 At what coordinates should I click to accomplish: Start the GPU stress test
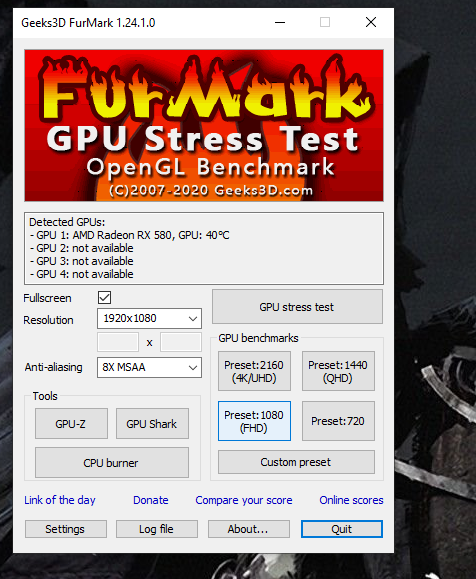click(297, 307)
